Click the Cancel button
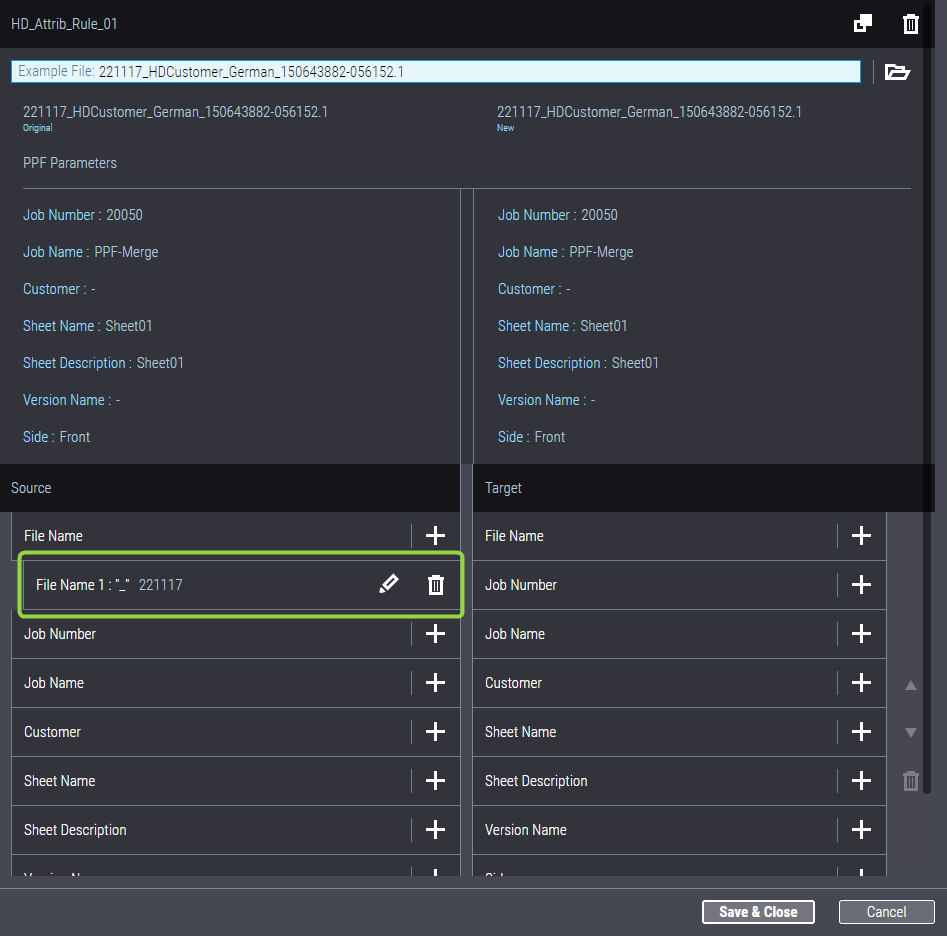This screenshot has height=936, width=947. [886, 912]
